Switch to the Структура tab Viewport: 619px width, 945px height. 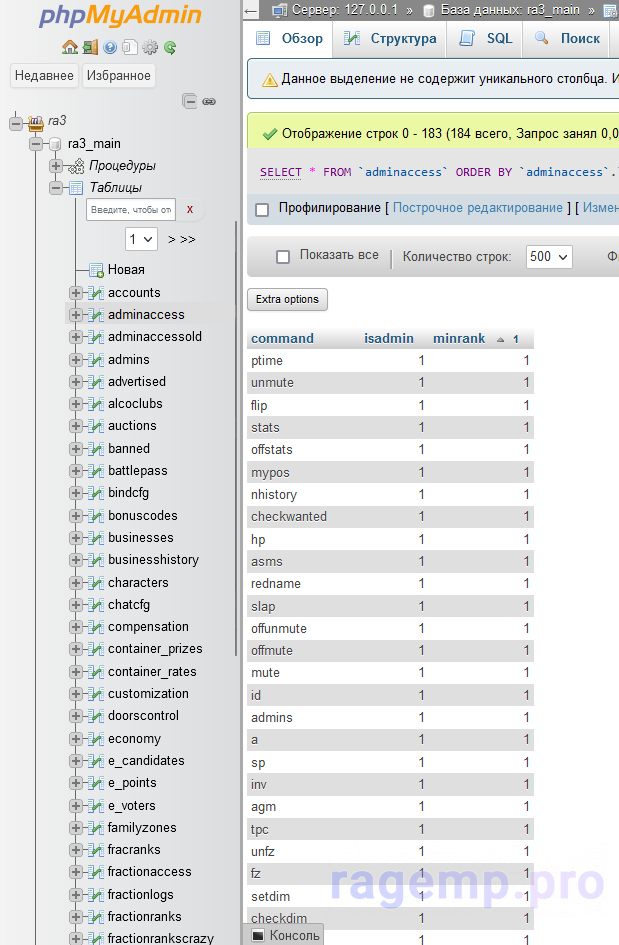click(x=390, y=39)
